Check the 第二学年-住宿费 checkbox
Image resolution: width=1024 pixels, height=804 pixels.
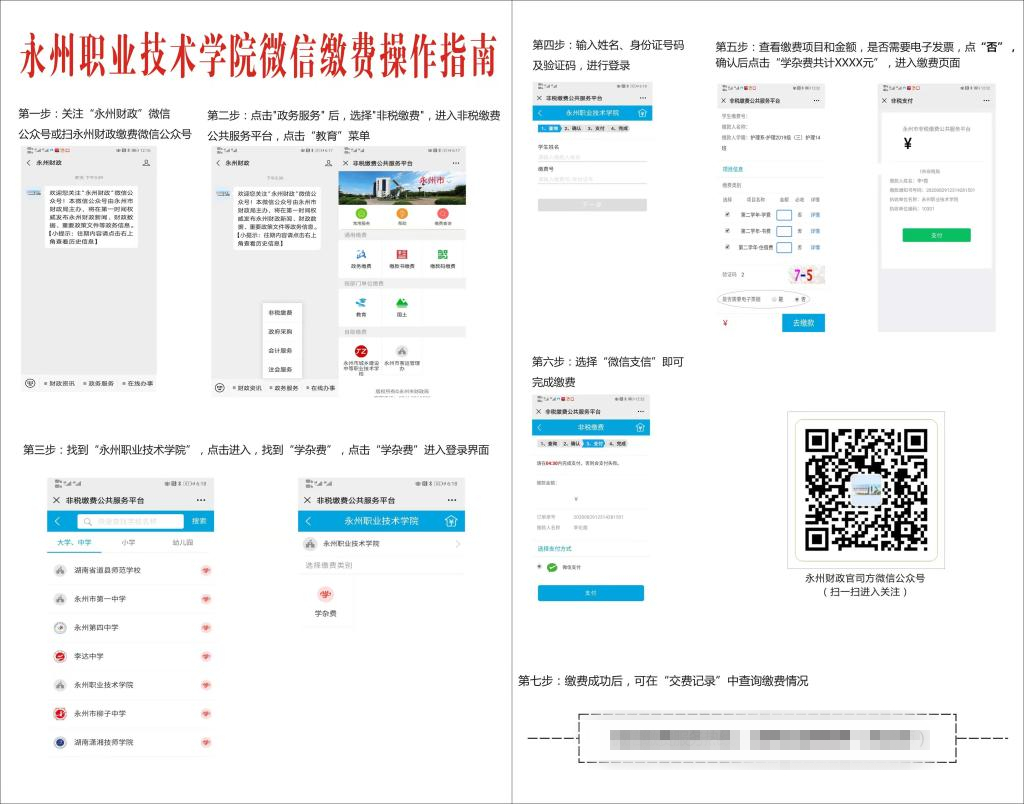click(x=727, y=246)
